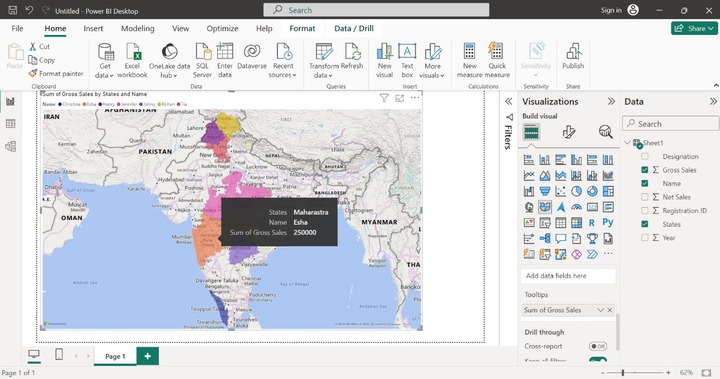This screenshot has width=720, height=379.
Task: Switch to Table view in left sidebar
Action: pos(10,124)
